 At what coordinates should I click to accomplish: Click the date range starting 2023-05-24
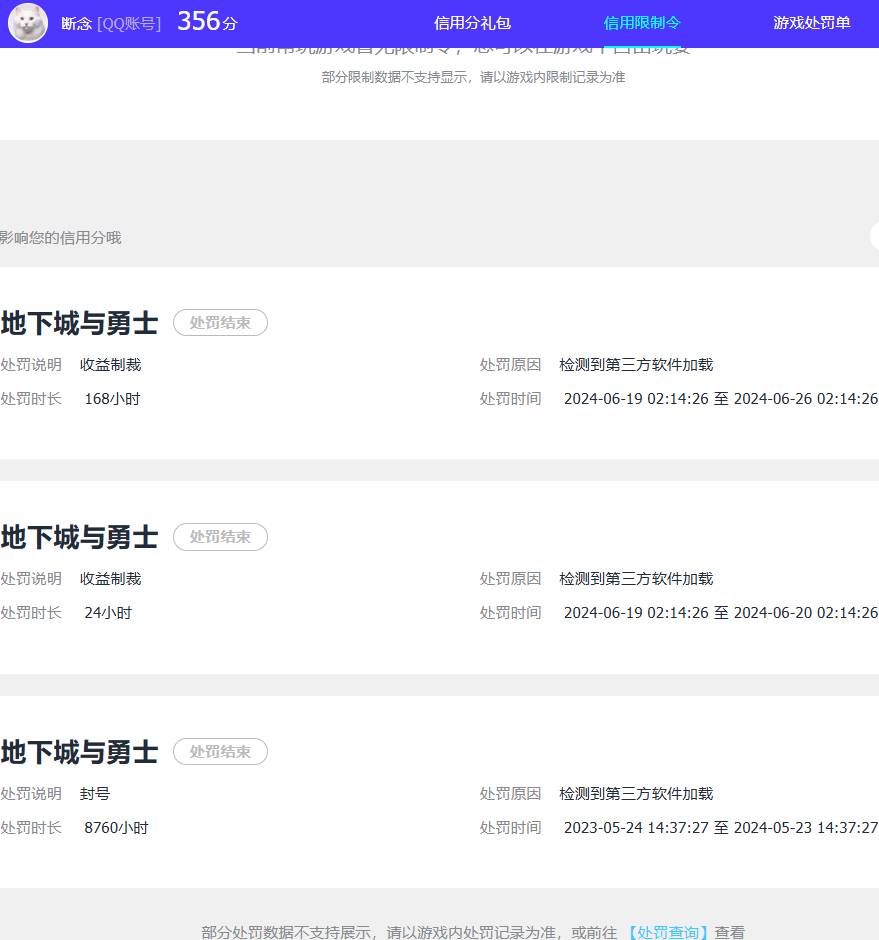(x=720, y=828)
